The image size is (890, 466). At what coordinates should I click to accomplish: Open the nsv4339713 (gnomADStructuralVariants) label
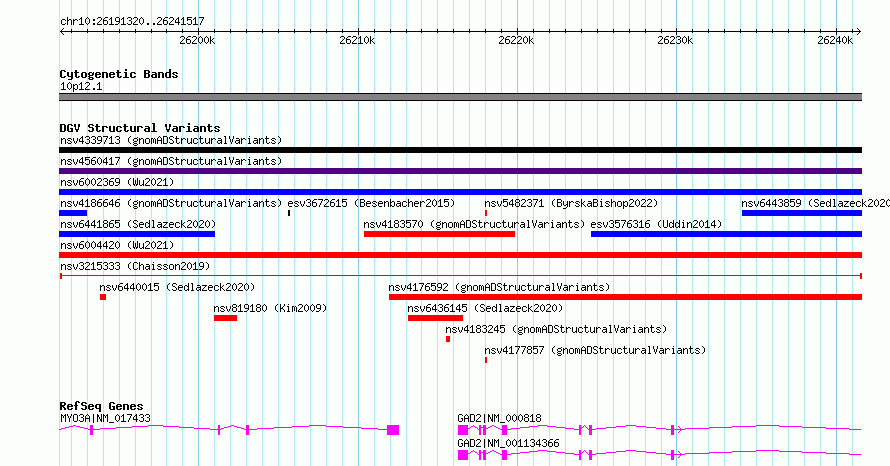[171, 140]
